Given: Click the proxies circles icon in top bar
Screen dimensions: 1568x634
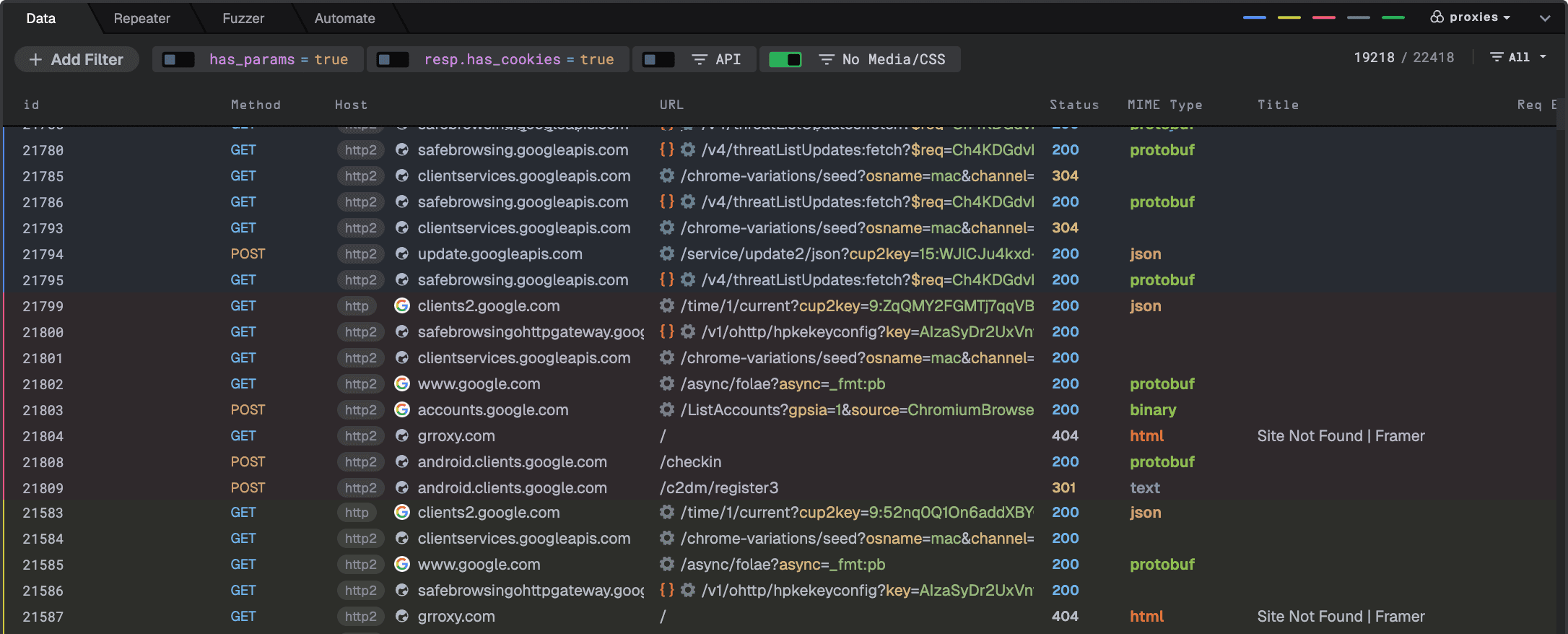Looking at the screenshot, I should [1437, 17].
